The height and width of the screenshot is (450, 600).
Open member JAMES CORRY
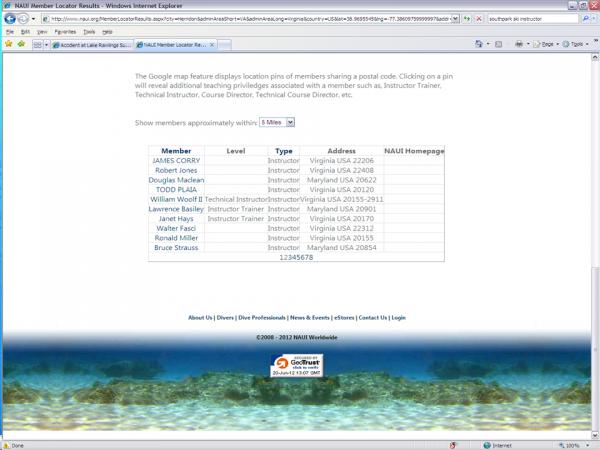[x=176, y=161]
